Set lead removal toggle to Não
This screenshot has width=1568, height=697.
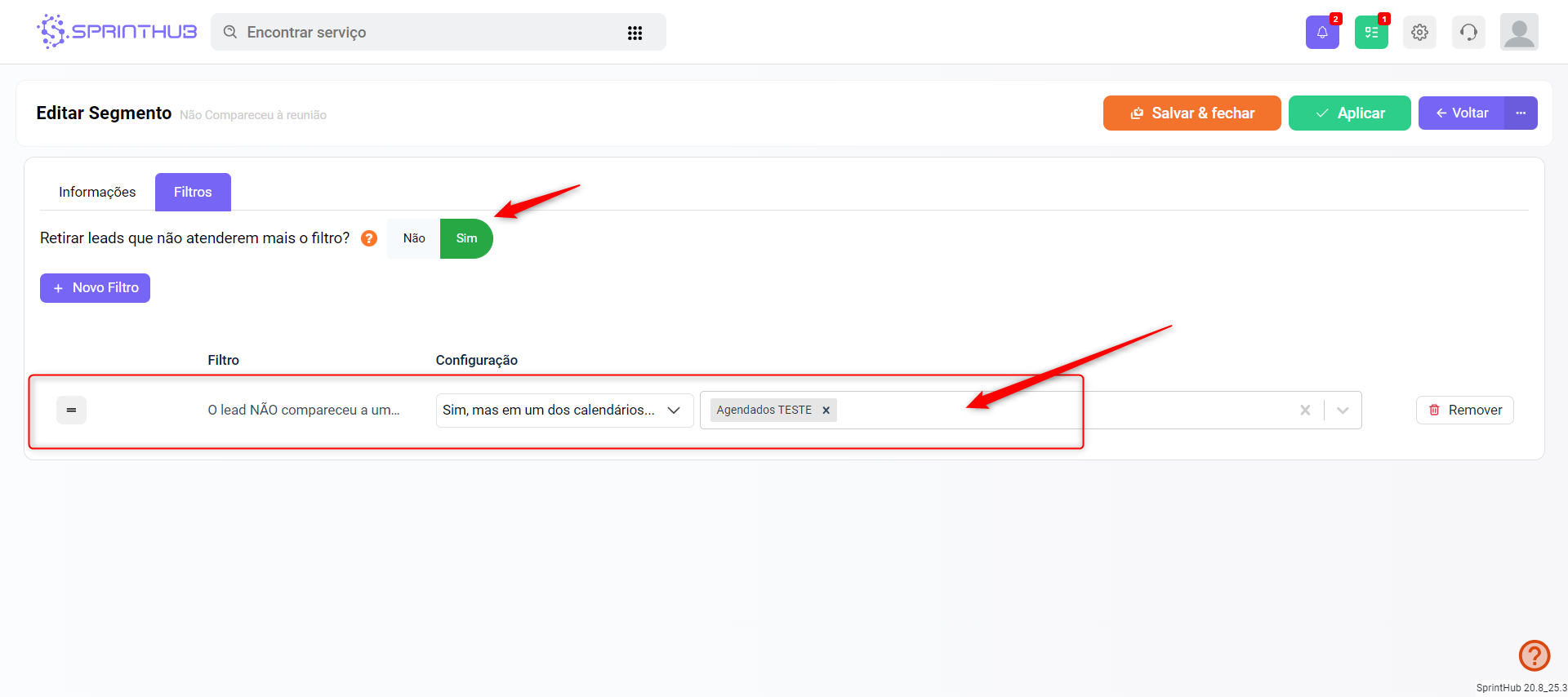(414, 238)
